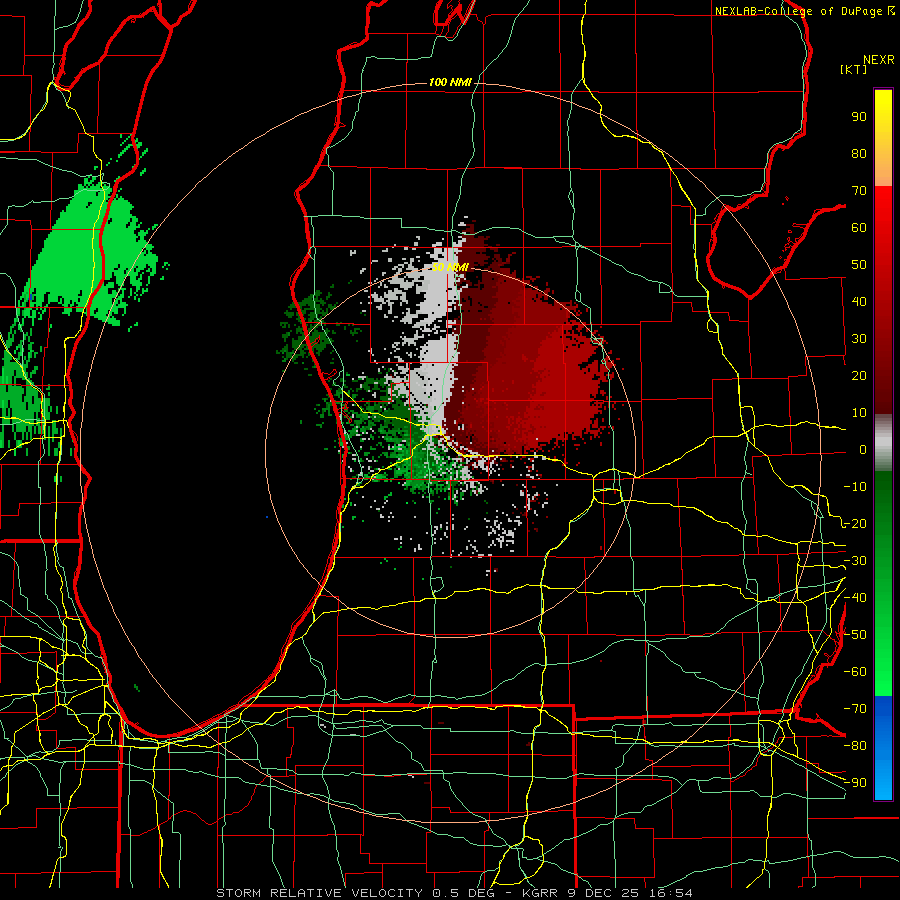Click the blue bottom segment of the color bar
The height and width of the screenshot is (900, 900).
[x=883, y=748]
